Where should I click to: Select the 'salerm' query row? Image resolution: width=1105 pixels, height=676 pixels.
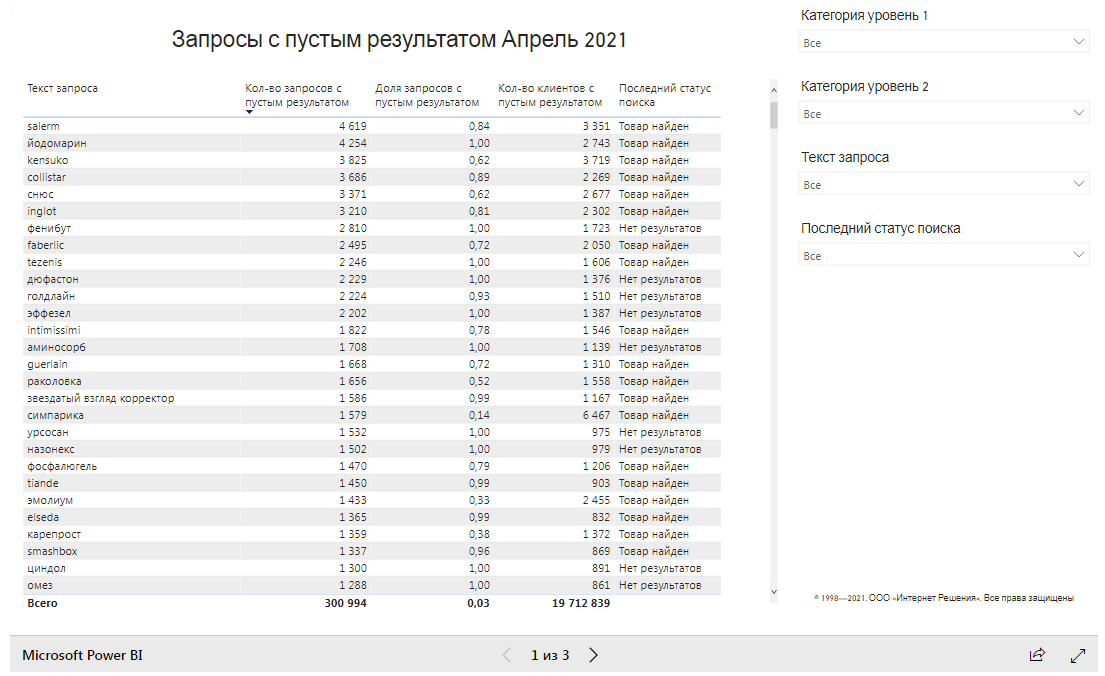click(x=372, y=126)
